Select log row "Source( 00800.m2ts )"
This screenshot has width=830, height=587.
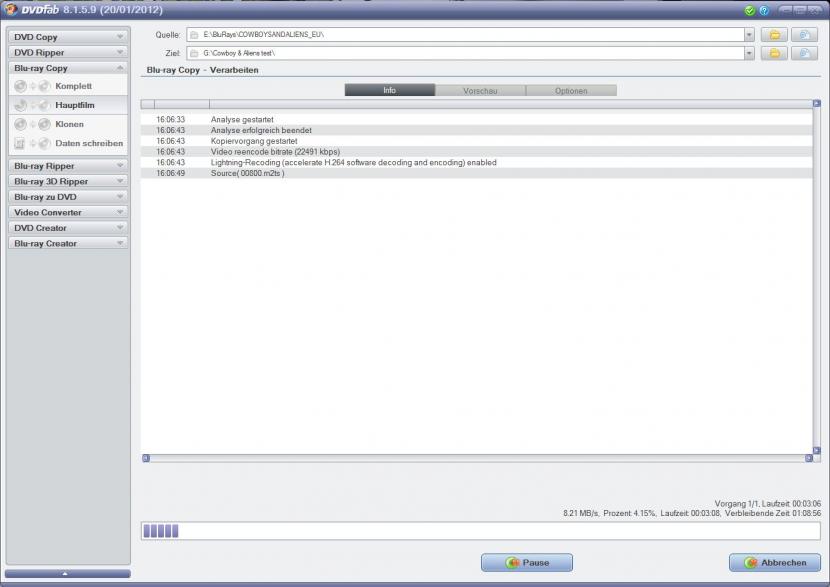click(x=476, y=173)
